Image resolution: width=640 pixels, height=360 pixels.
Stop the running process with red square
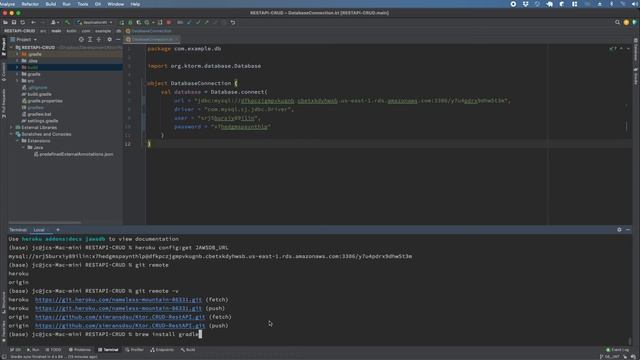pyautogui.click(x=169, y=22)
